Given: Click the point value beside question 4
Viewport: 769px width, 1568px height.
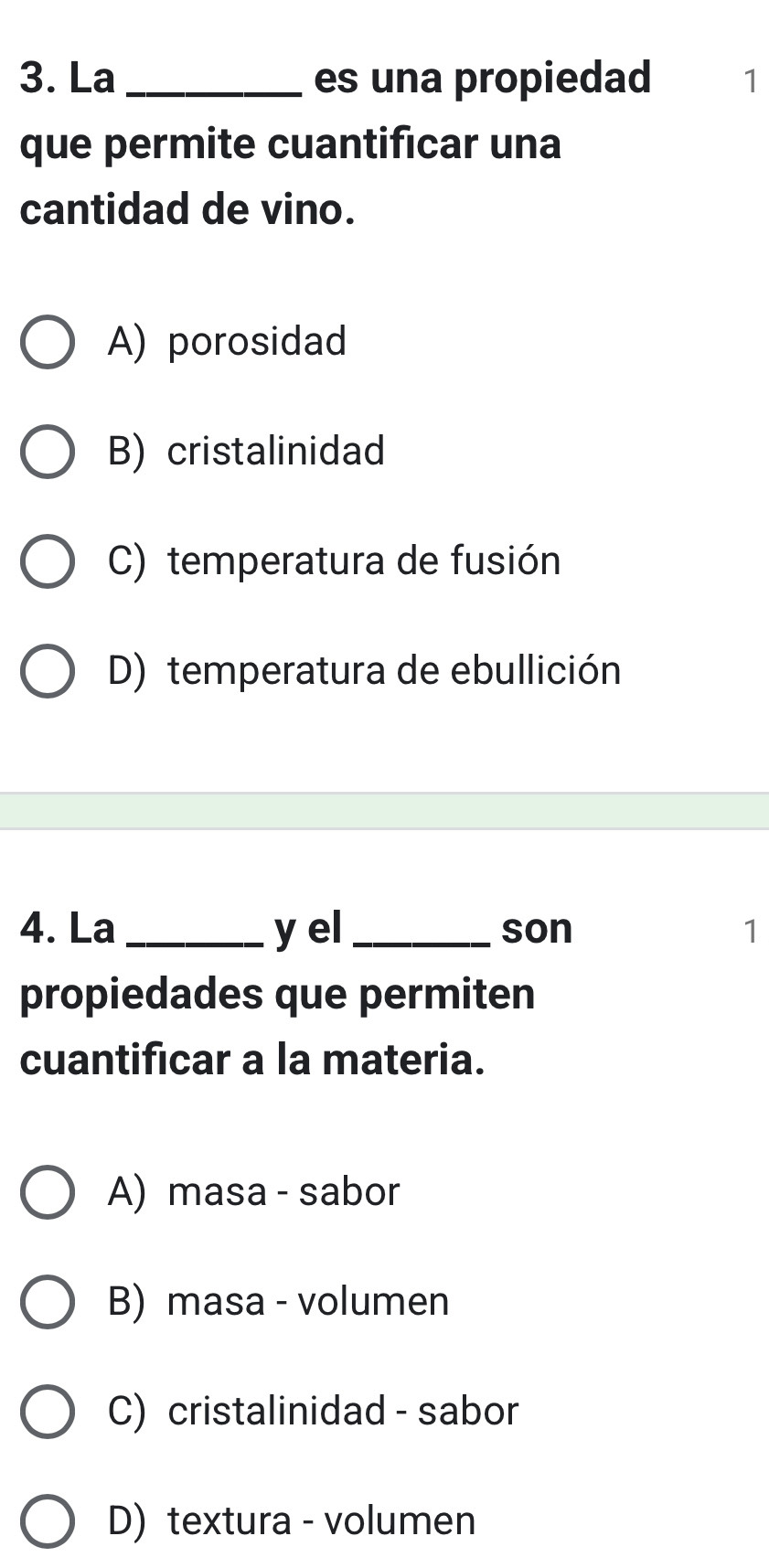Looking at the screenshot, I should pos(750,932).
